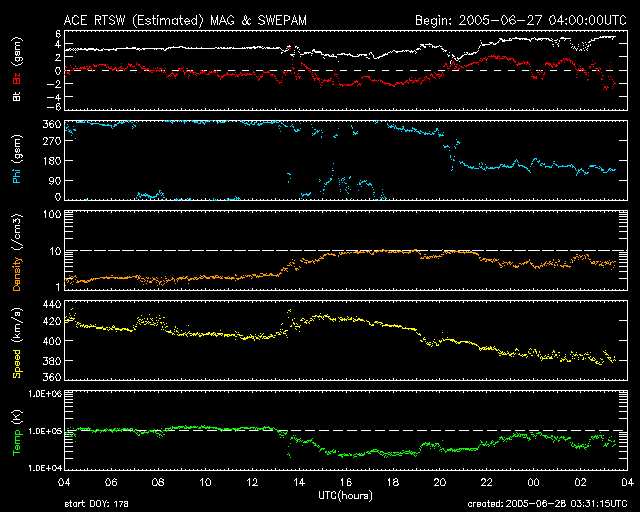Click the 100 tick label on Density axis
Screen dimensions: 640x512
[52, 214]
